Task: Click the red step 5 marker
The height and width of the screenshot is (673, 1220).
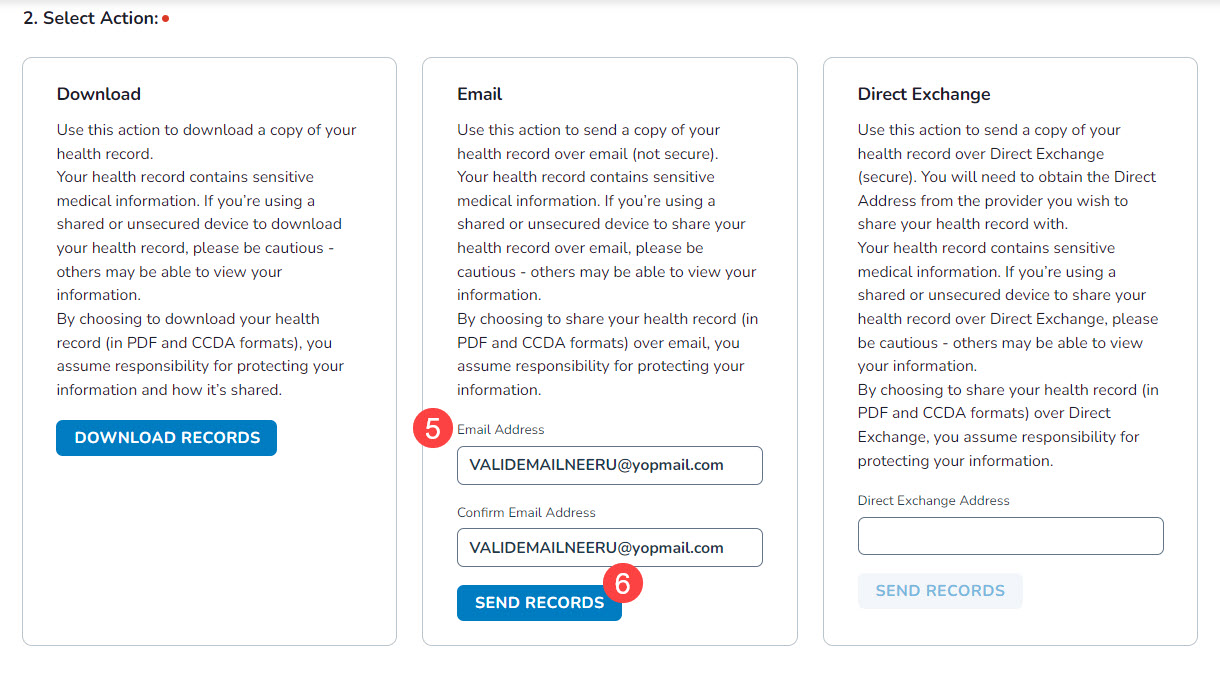Action: [x=433, y=430]
